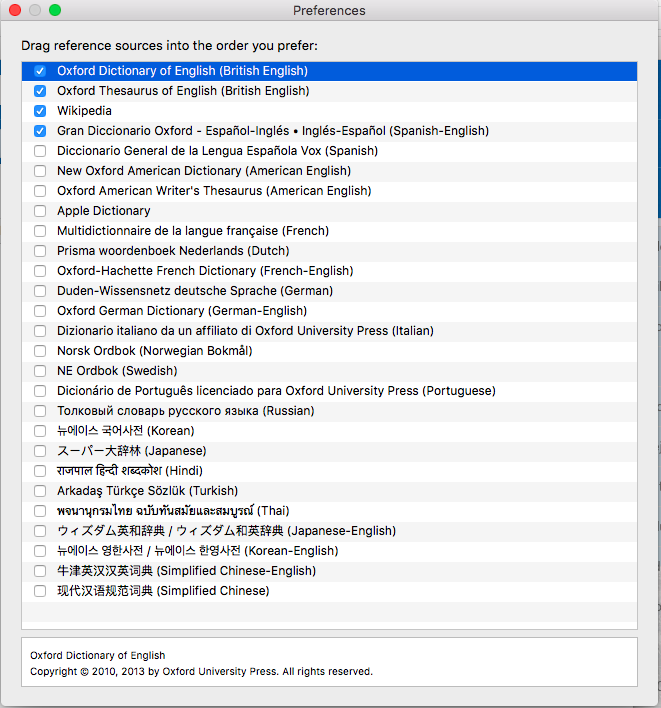Select 'Oxford German Dictionary (German-English)' text
The height and width of the screenshot is (708, 661).
click(182, 311)
